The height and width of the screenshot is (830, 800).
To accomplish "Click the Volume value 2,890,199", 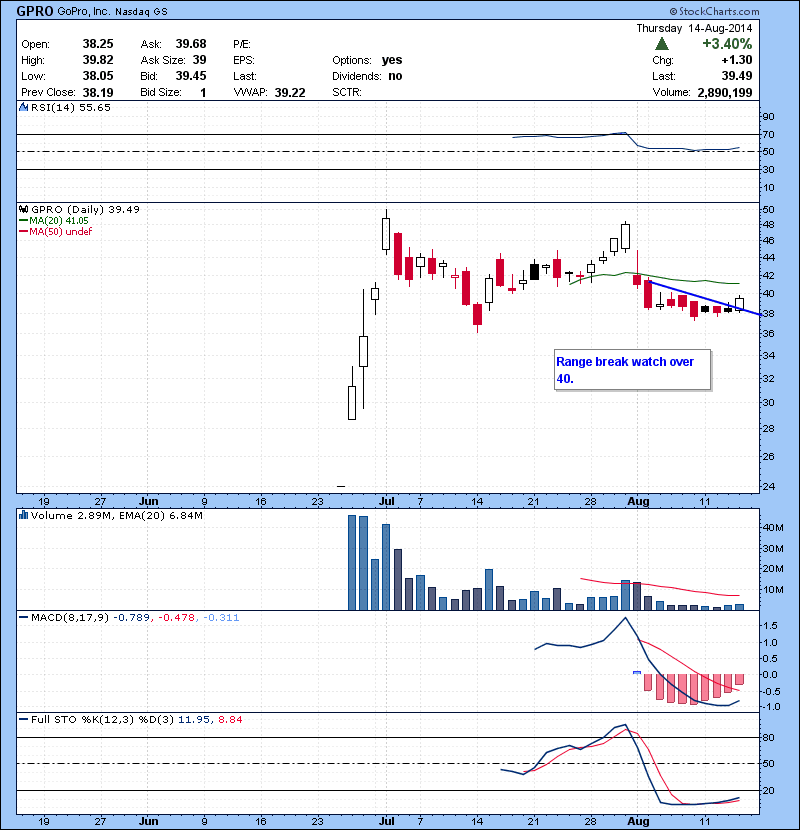I will (725, 92).
